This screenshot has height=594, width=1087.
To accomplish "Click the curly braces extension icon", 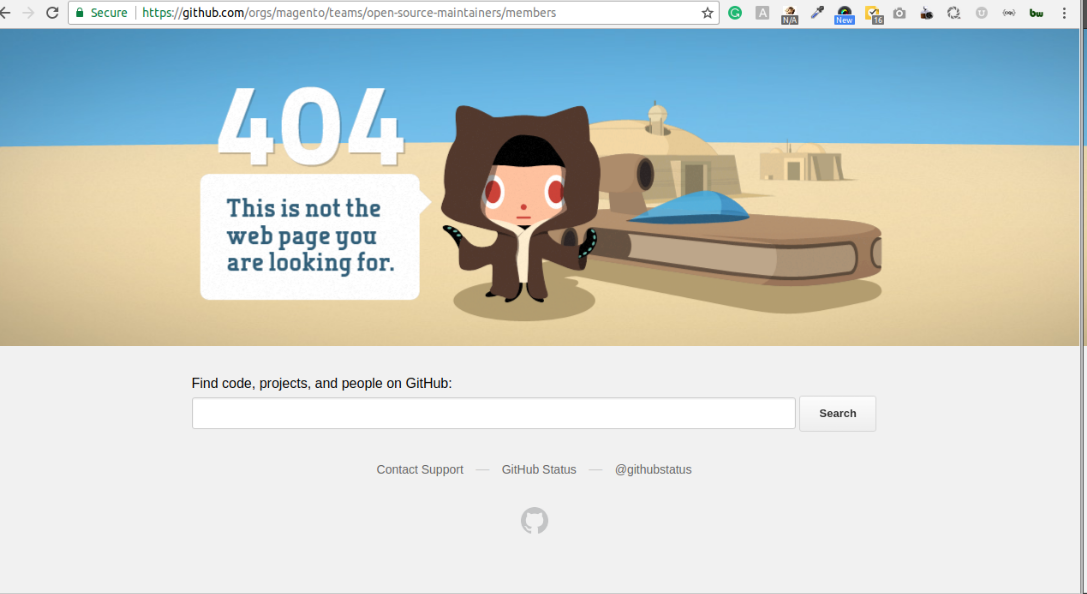I will pos(1009,12).
